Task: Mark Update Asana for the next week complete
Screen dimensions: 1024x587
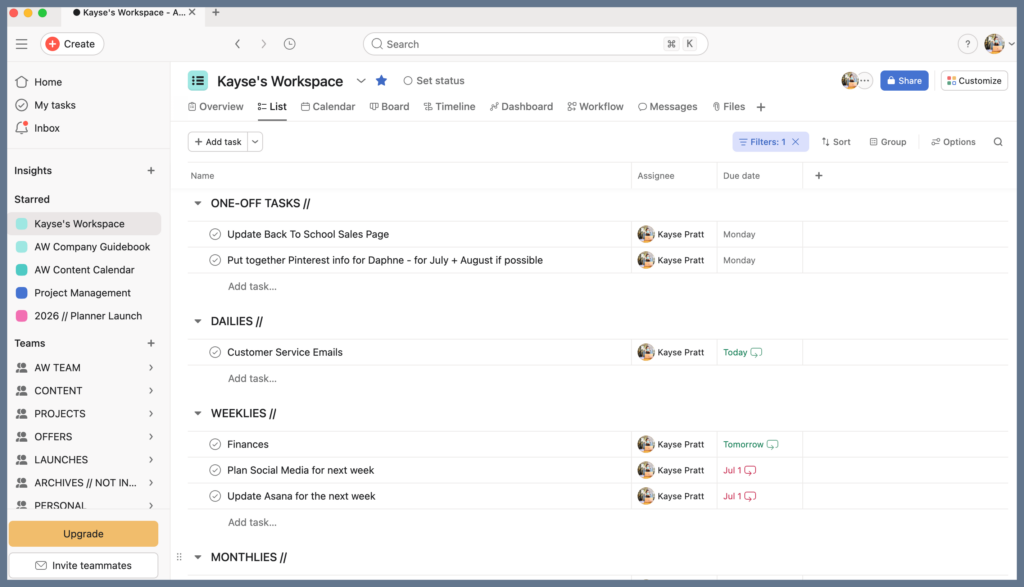Action: (215, 496)
